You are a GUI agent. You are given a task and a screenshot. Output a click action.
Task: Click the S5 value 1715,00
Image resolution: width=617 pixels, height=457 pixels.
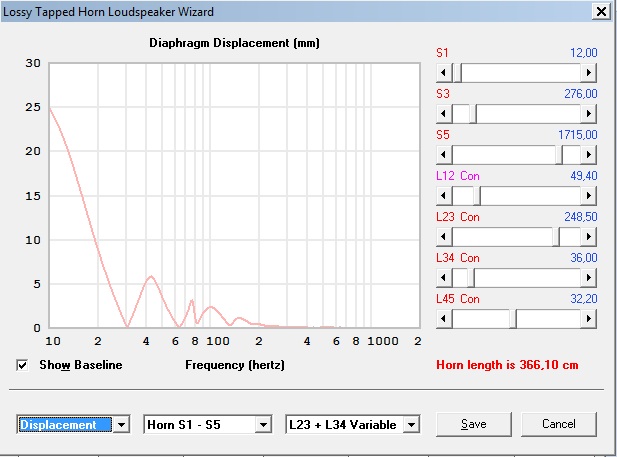[x=578, y=135]
